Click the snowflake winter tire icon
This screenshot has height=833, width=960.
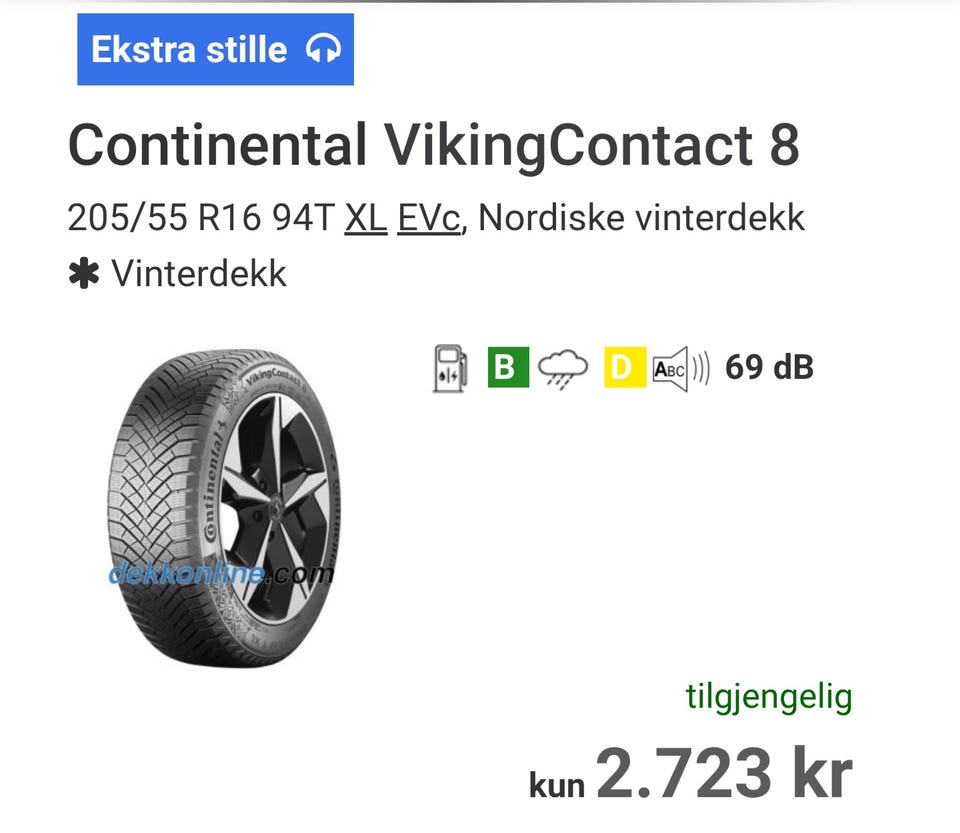[x=84, y=273]
